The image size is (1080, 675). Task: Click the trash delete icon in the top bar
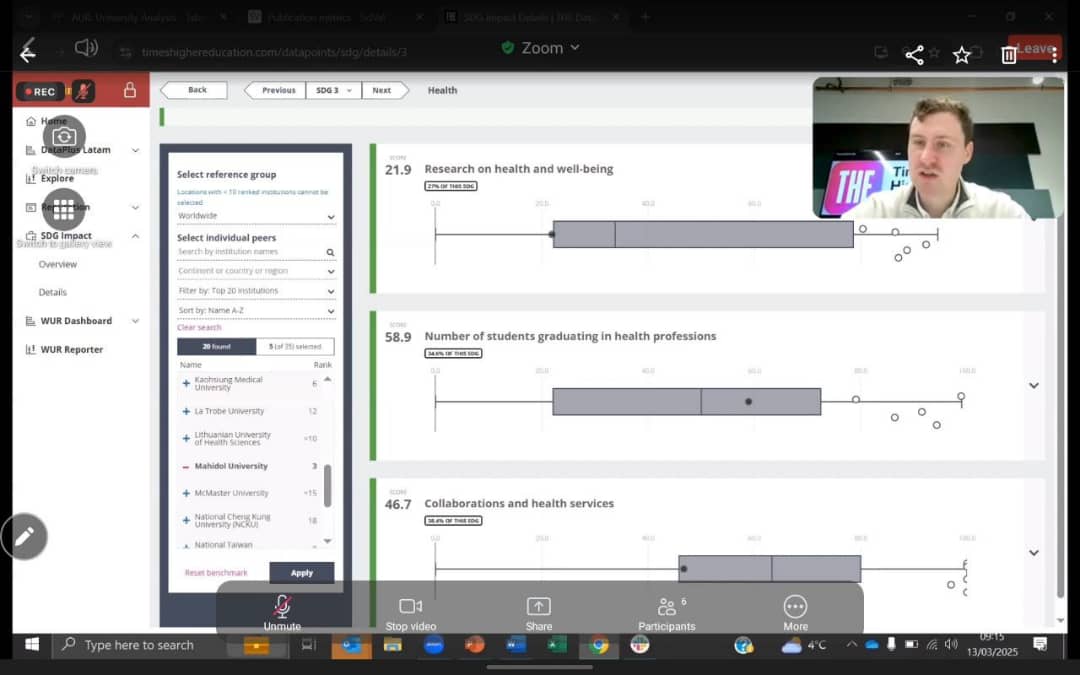[x=1008, y=55]
